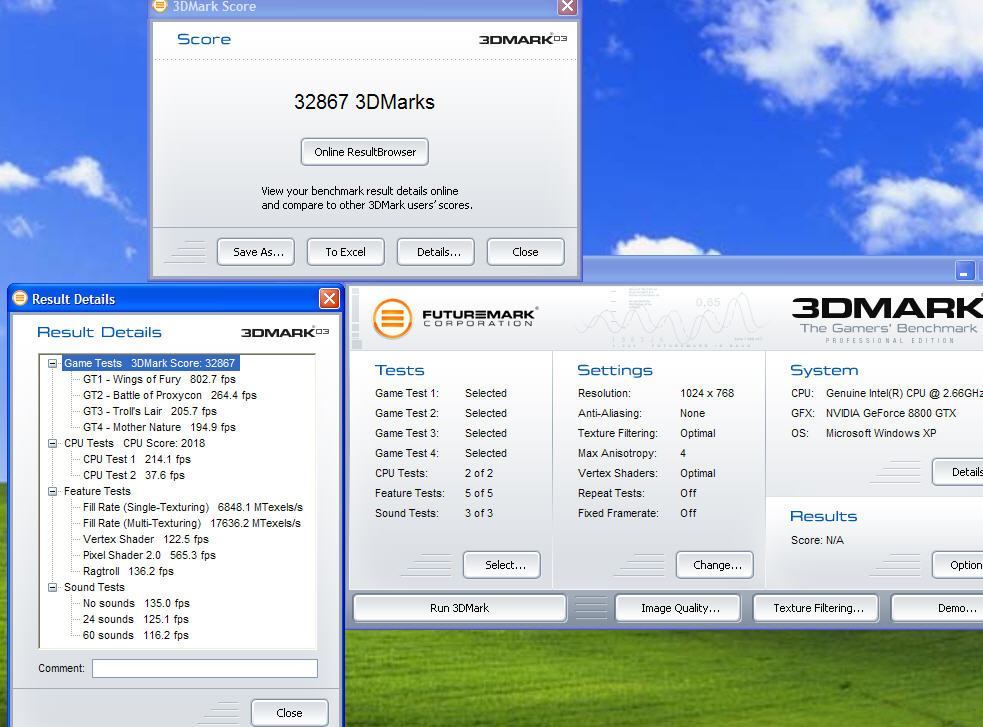The height and width of the screenshot is (727, 983).
Task: Click Resolution value 1024 x 768
Action: click(x=707, y=393)
